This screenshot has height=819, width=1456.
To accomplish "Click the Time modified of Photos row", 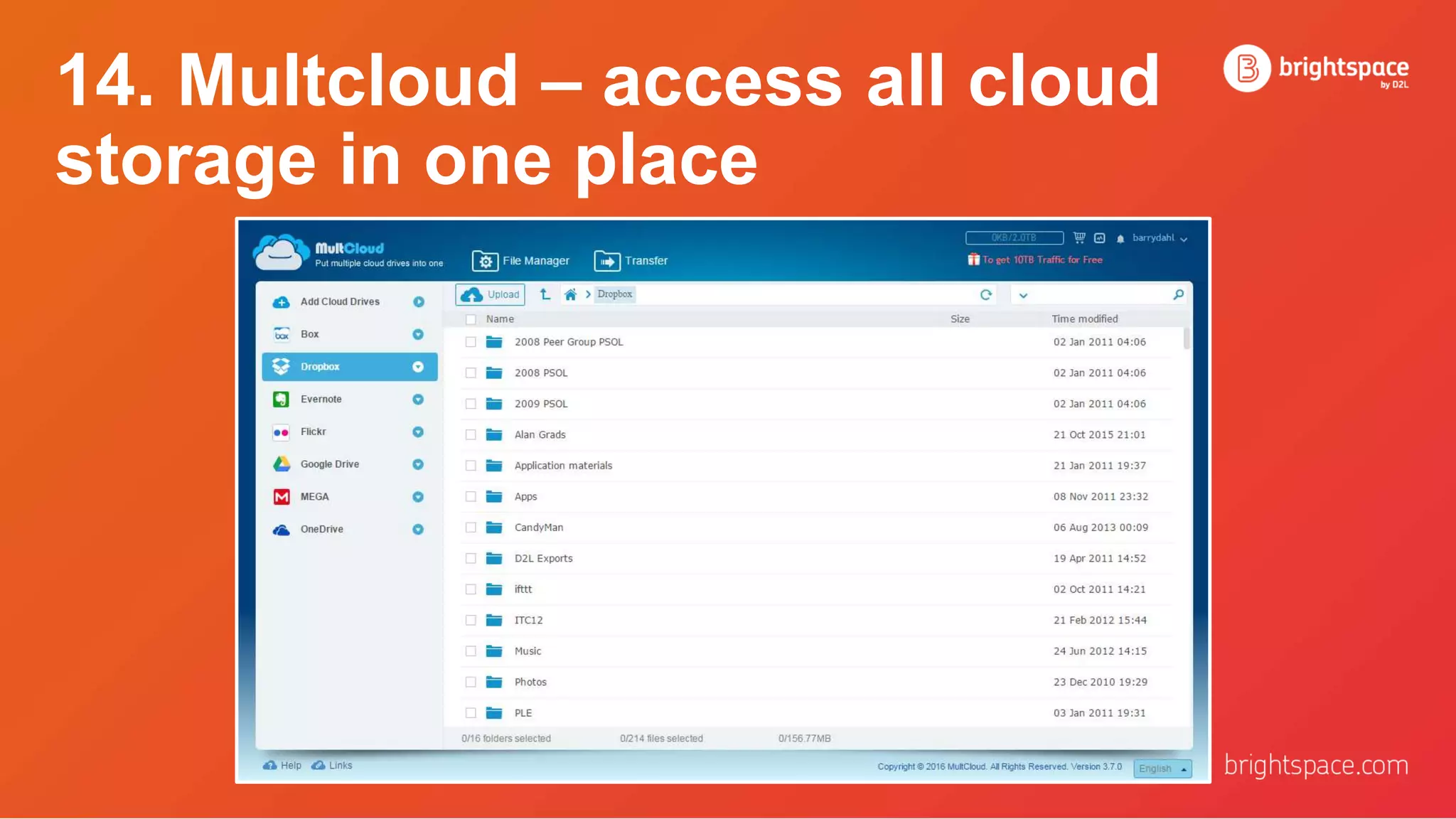I will [x=1100, y=682].
